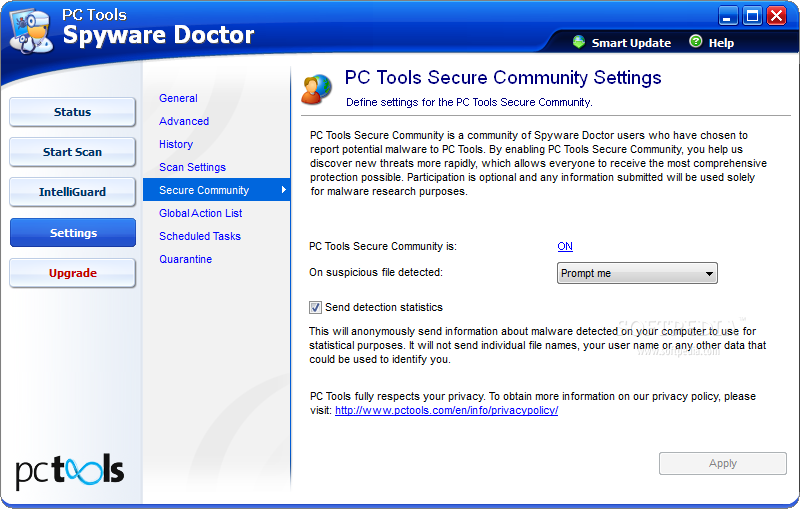Toggle Secure Community ON link
The width and height of the screenshot is (800, 509).
[x=565, y=246]
